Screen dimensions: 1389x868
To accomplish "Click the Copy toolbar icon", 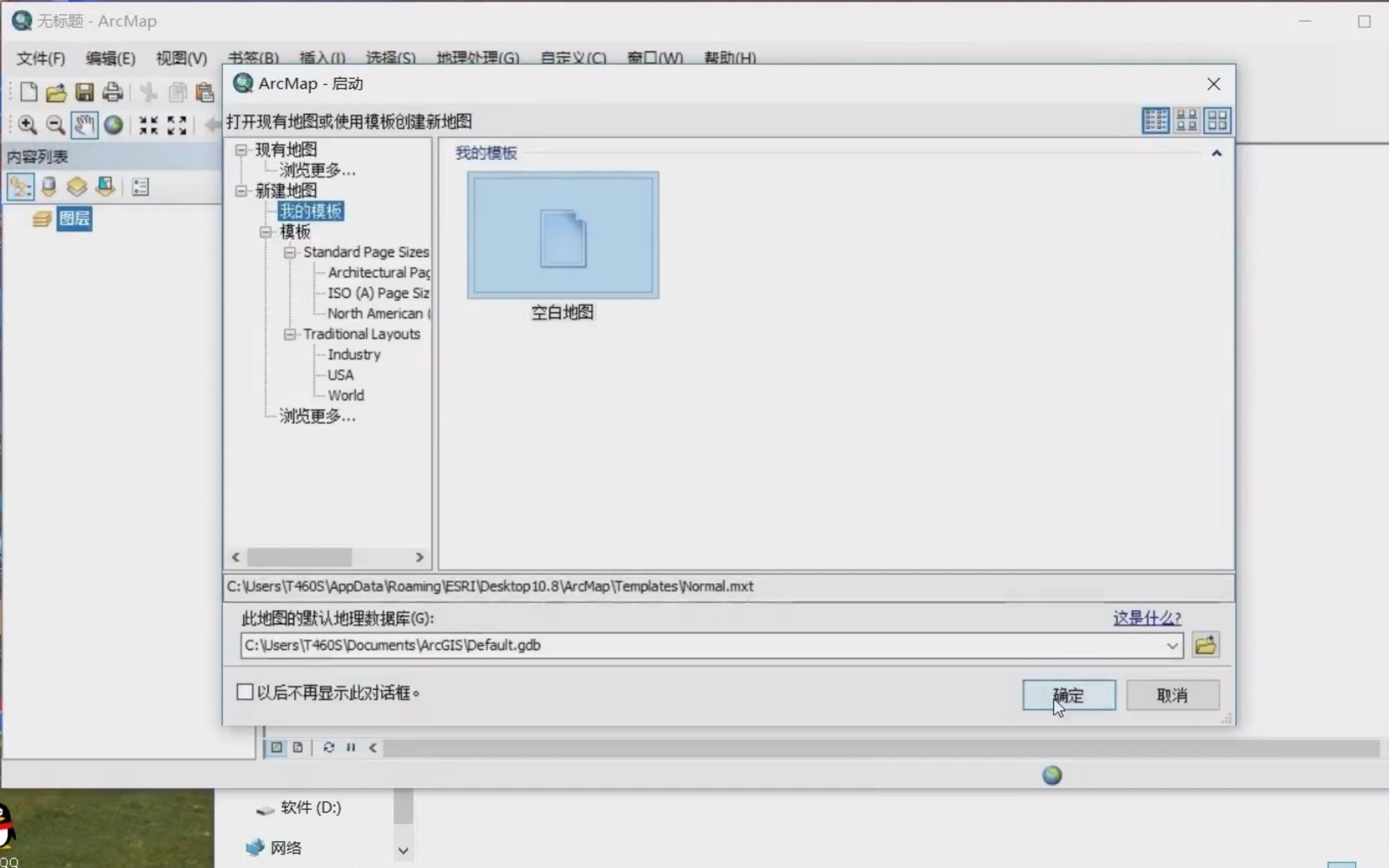I will [x=178, y=93].
